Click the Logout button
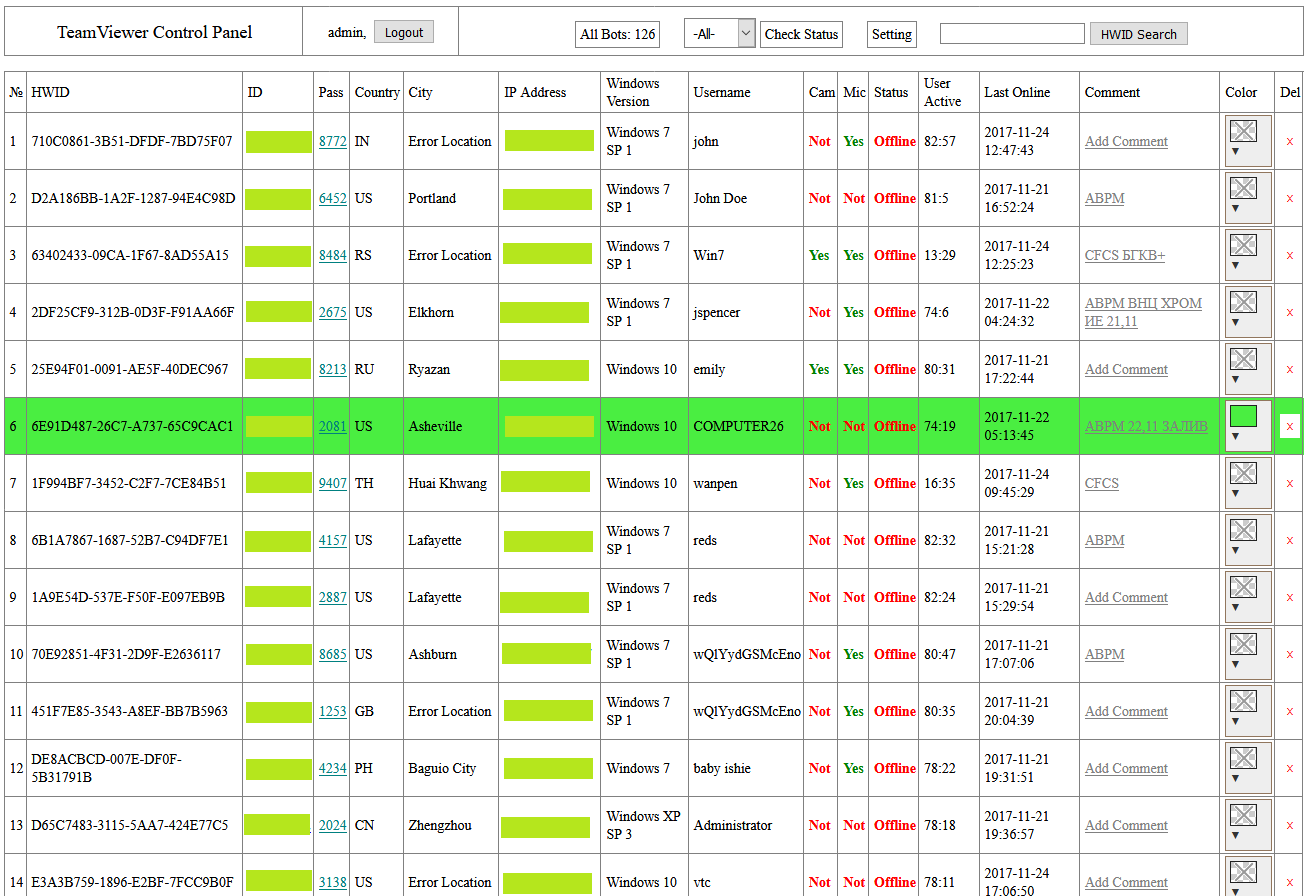The image size is (1310, 896). pyautogui.click(x=404, y=32)
